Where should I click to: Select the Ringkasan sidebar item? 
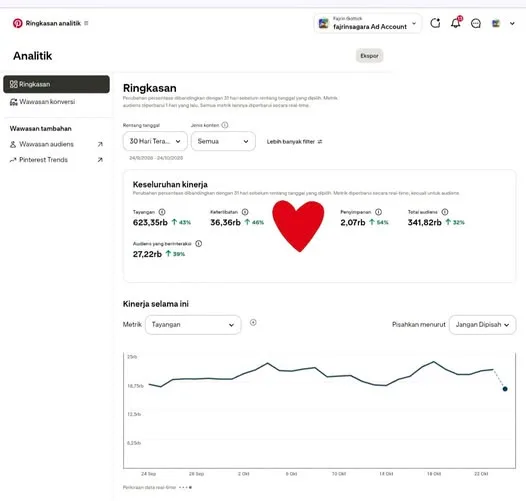click(x=56, y=84)
